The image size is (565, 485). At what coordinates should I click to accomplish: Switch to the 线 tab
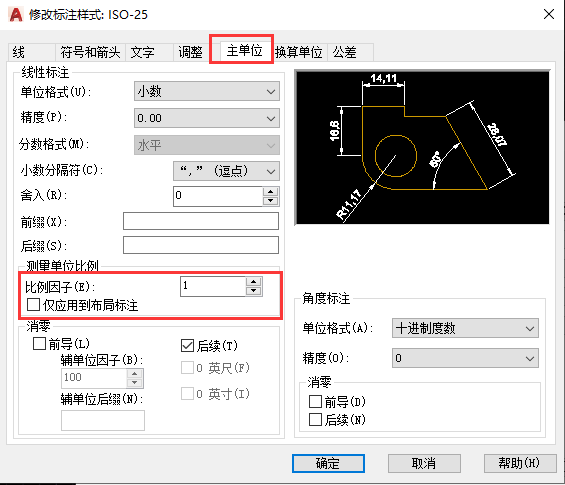coord(31,52)
